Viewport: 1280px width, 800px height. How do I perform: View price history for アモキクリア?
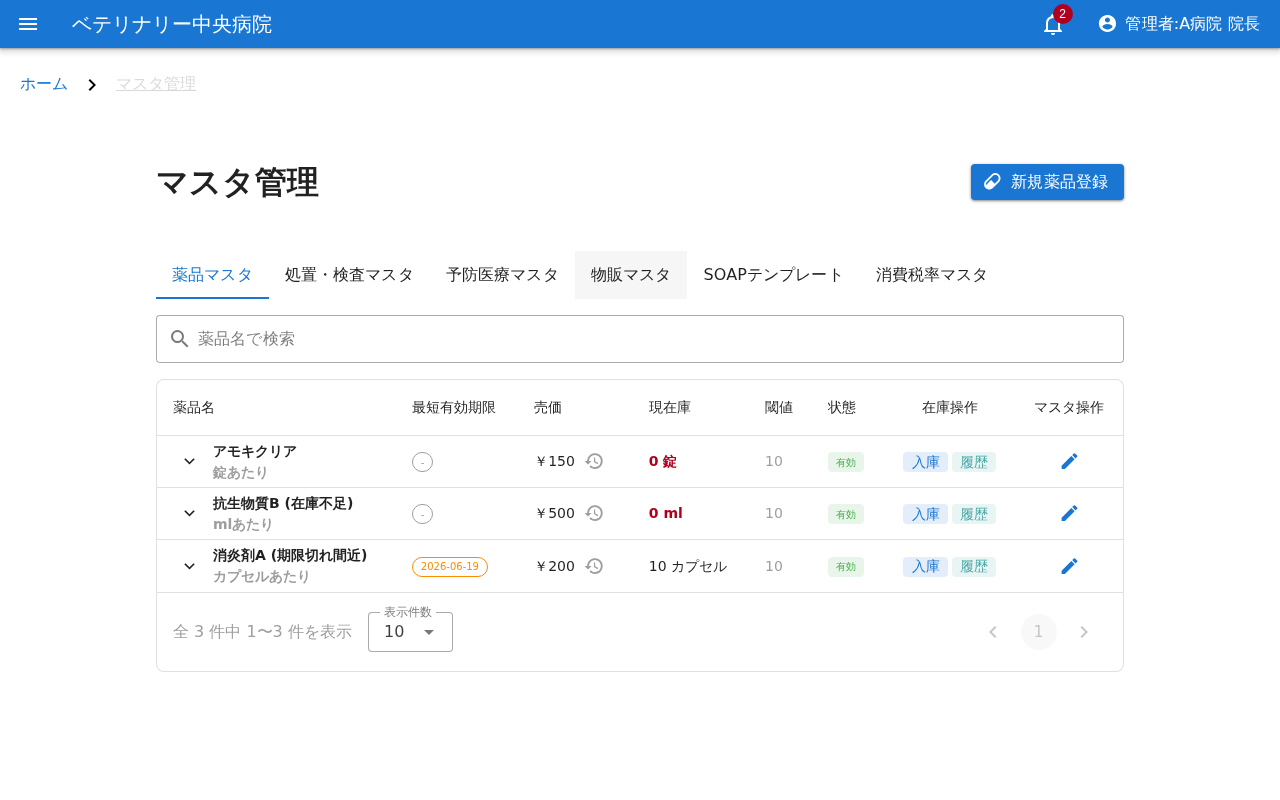594,461
